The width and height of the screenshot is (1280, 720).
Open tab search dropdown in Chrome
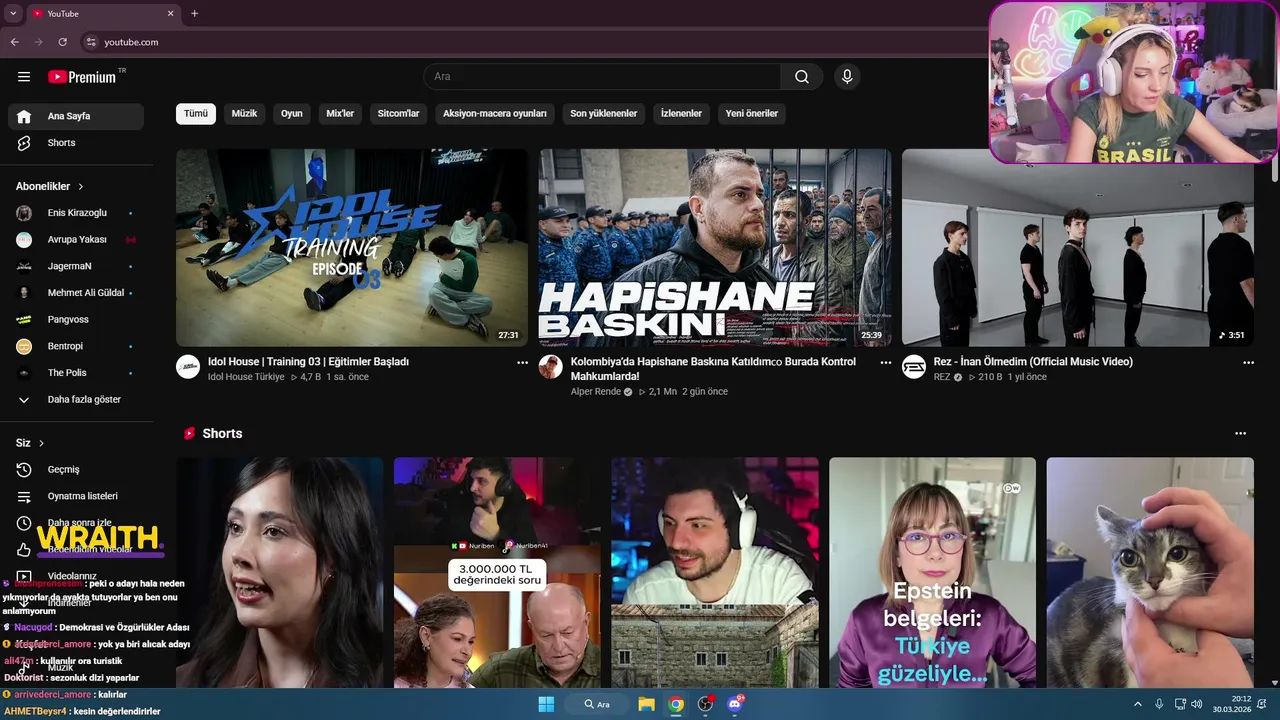tap(13, 13)
